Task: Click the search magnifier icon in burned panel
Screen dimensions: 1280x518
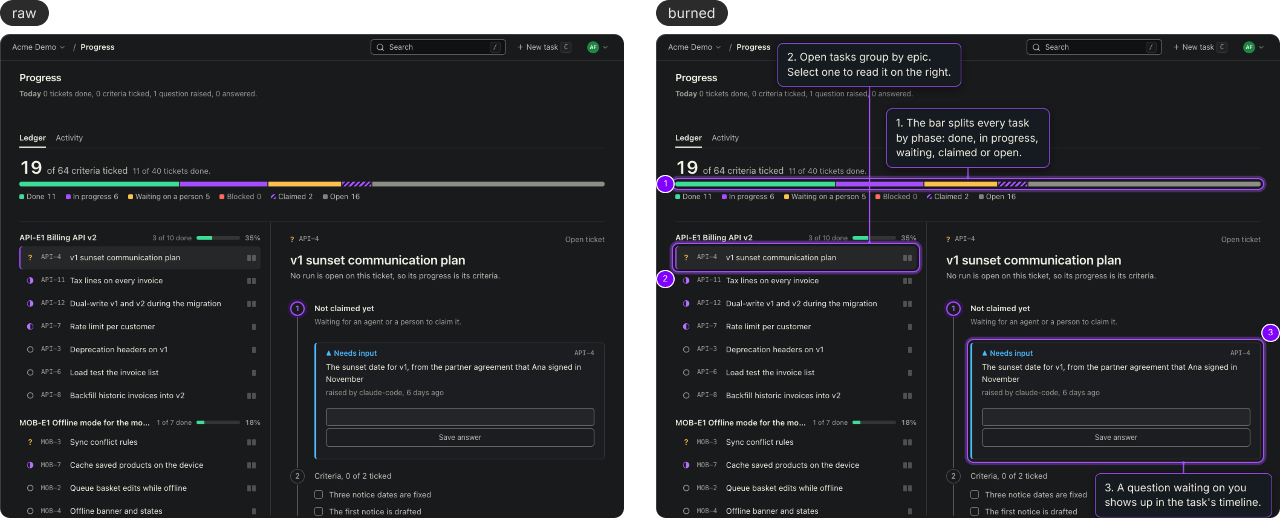Action: [x=1036, y=47]
